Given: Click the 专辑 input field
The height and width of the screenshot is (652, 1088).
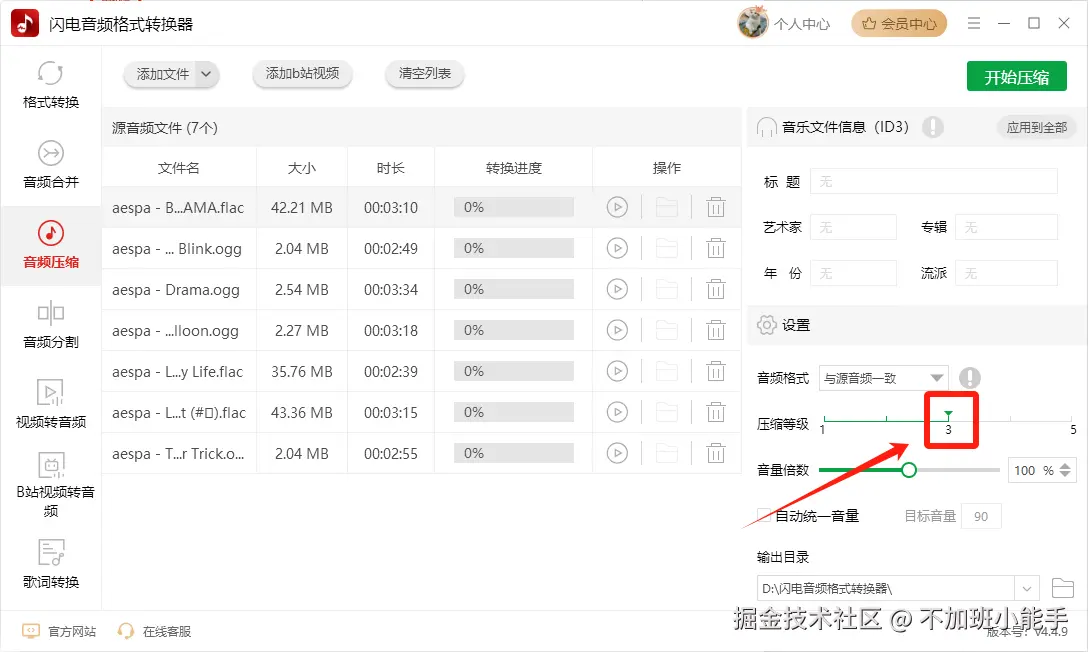Looking at the screenshot, I should tap(1006, 227).
